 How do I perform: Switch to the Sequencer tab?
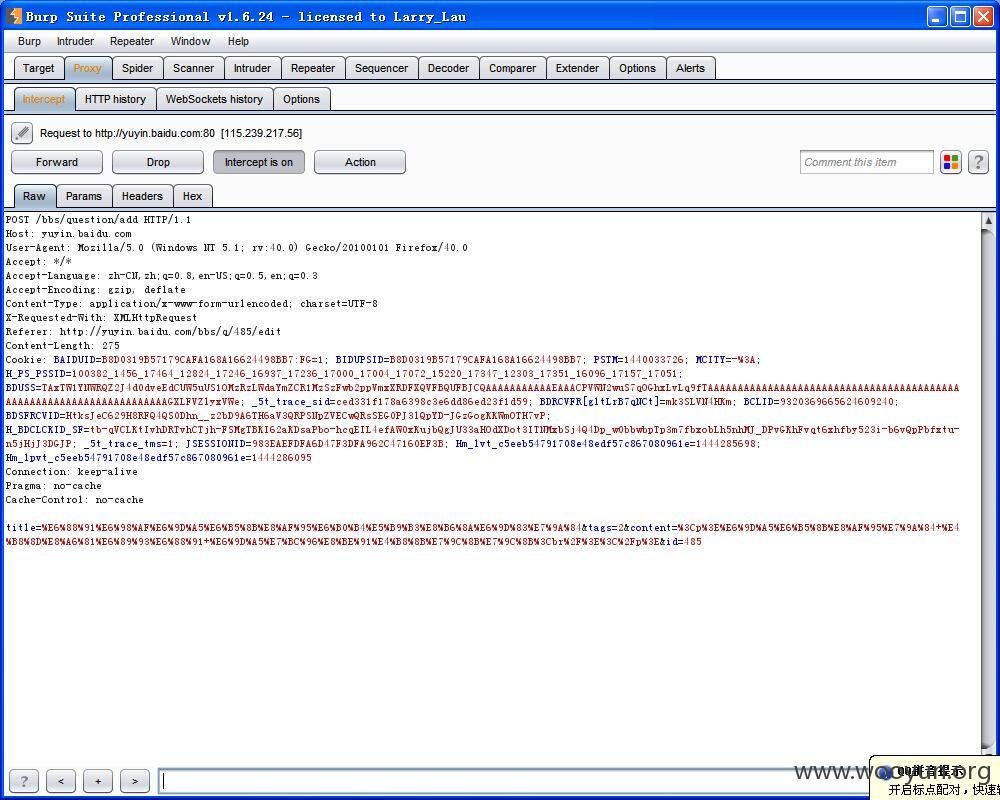point(381,68)
